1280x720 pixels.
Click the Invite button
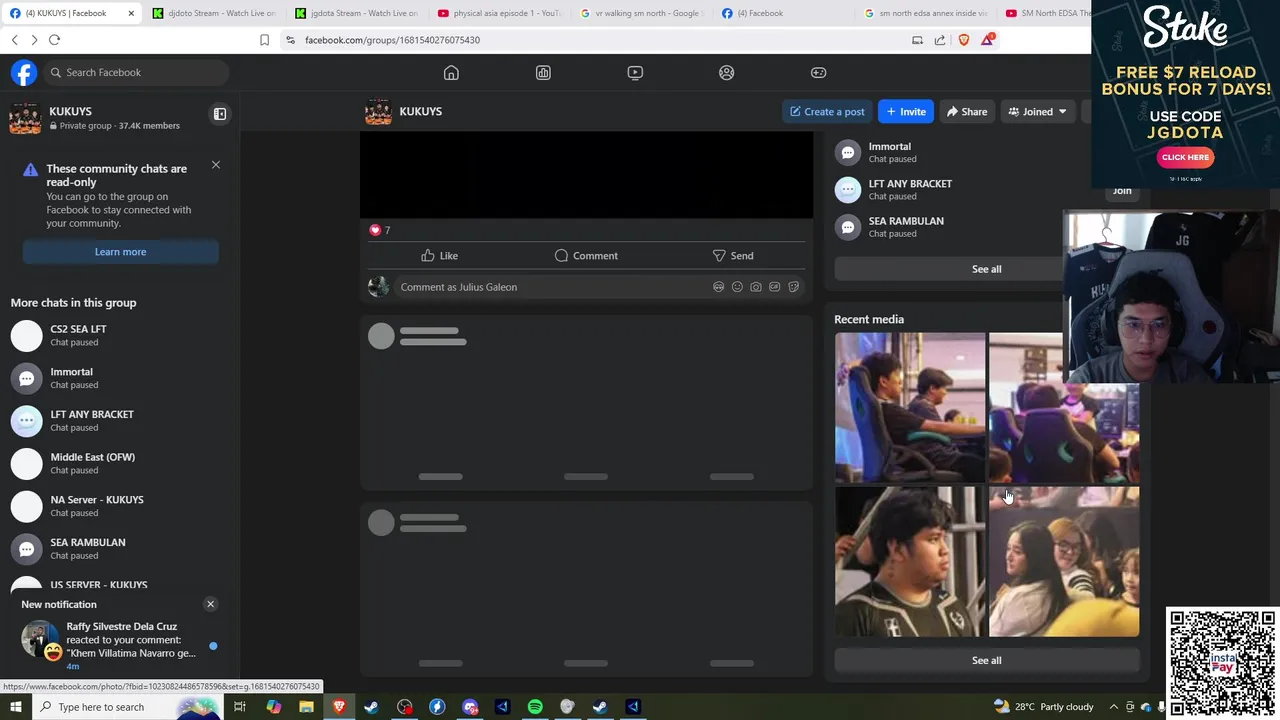point(906,111)
